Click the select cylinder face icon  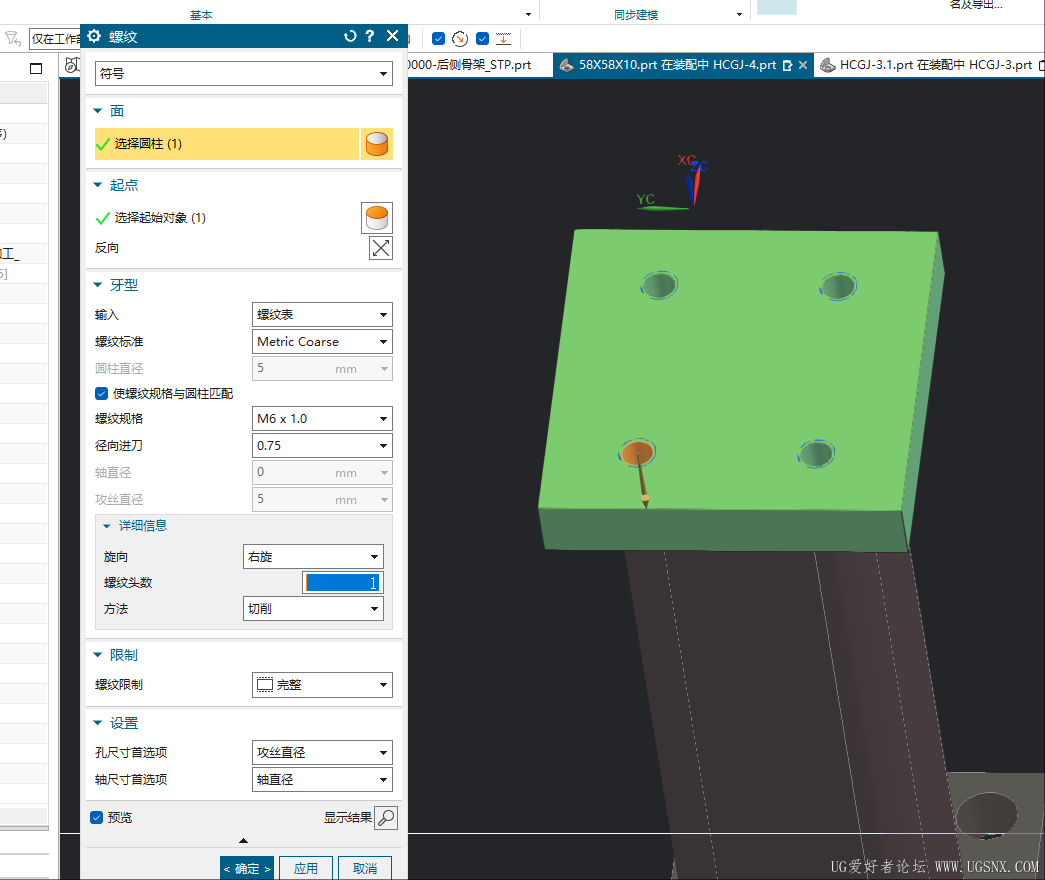[x=377, y=144]
